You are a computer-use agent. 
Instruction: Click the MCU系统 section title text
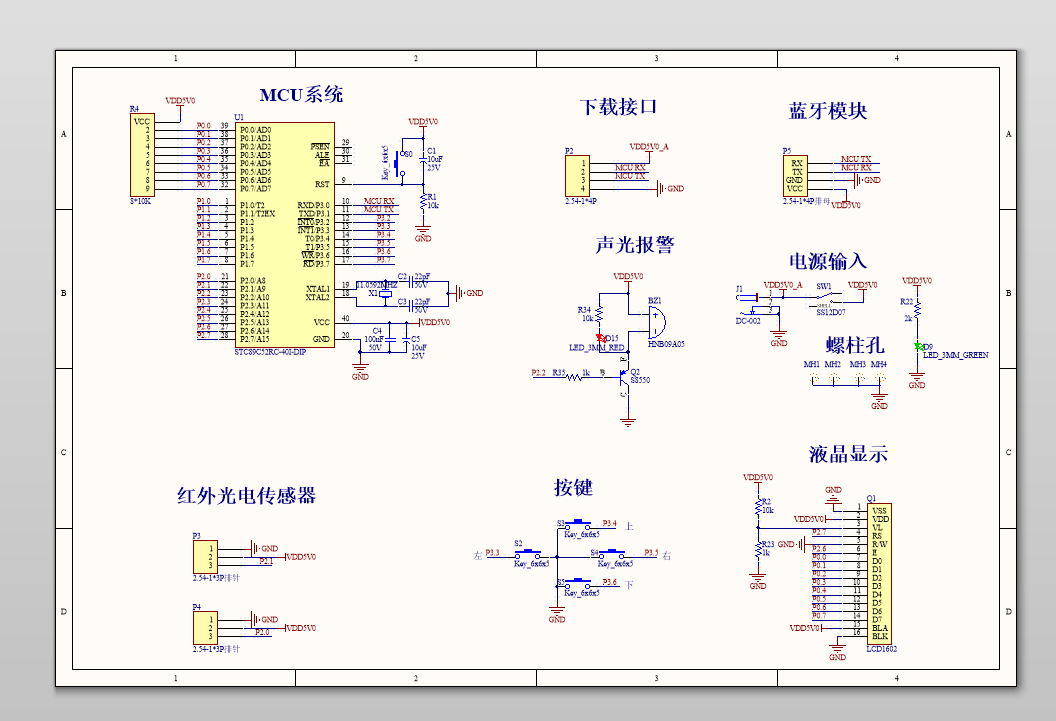(302, 95)
